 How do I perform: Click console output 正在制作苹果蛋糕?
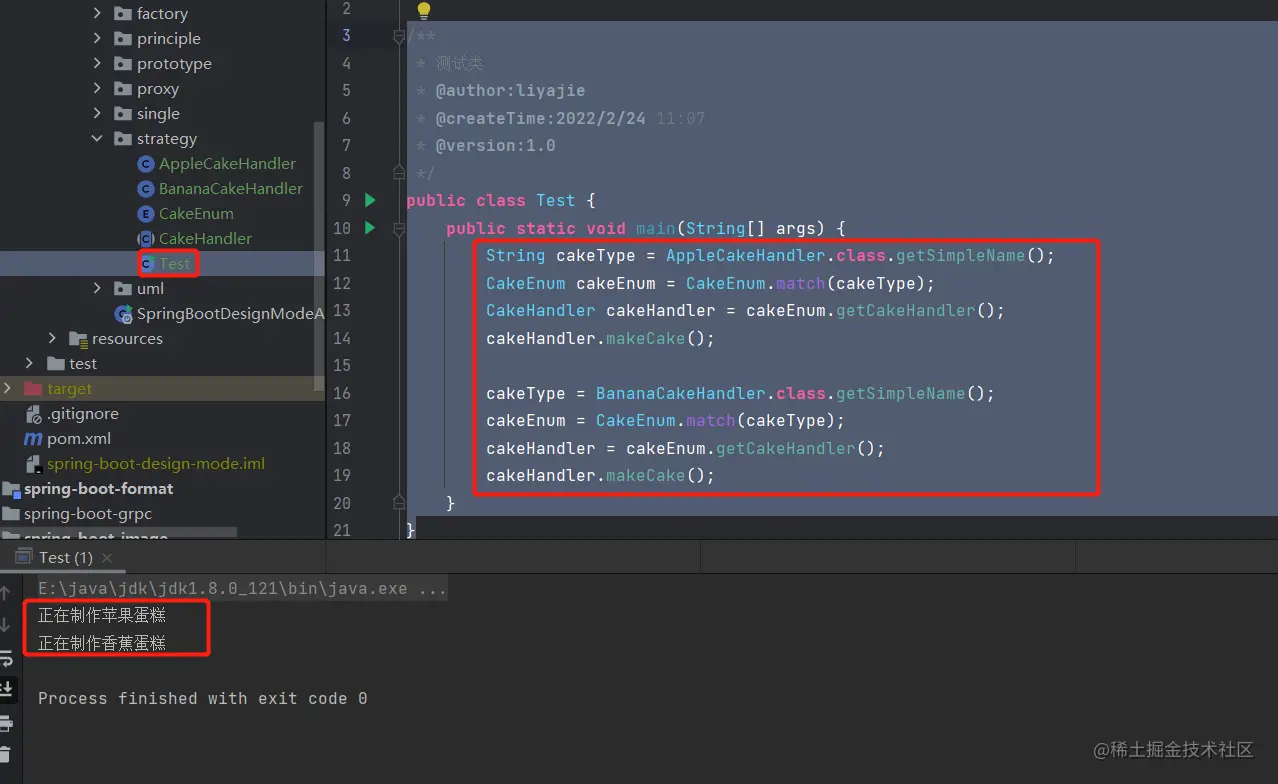click(x=102, y=615)
